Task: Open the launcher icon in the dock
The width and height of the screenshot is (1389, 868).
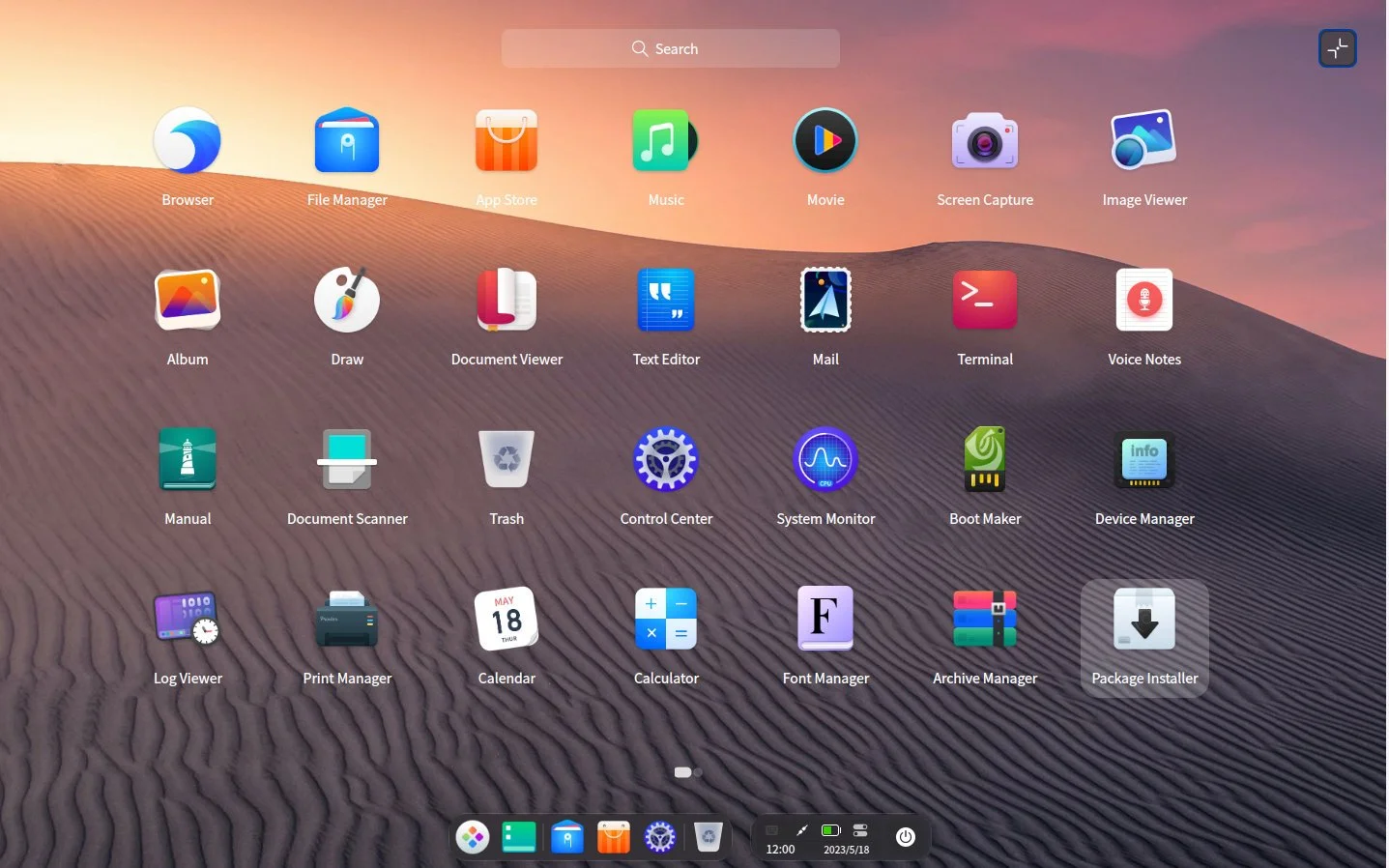Action: click(473, 837)
